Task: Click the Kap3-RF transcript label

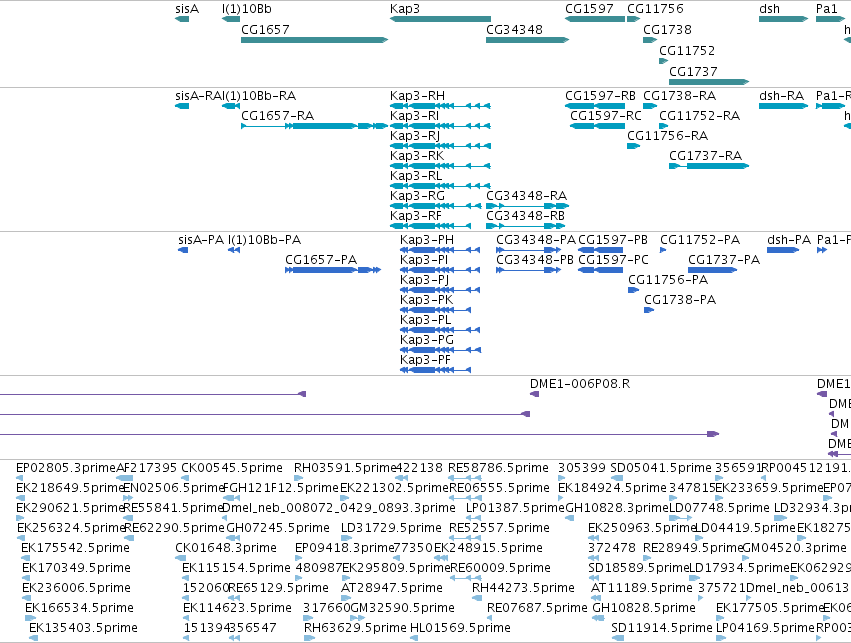Action: pyautogui.click(x=416, y=216)
